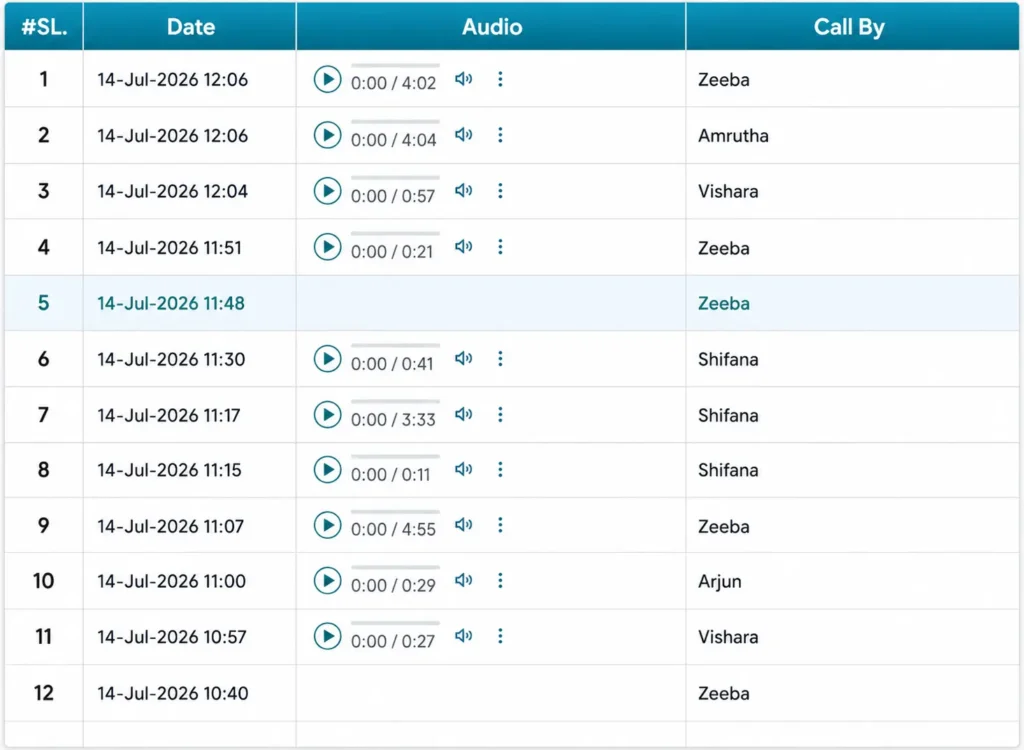Sort by the Date column header

191,27
